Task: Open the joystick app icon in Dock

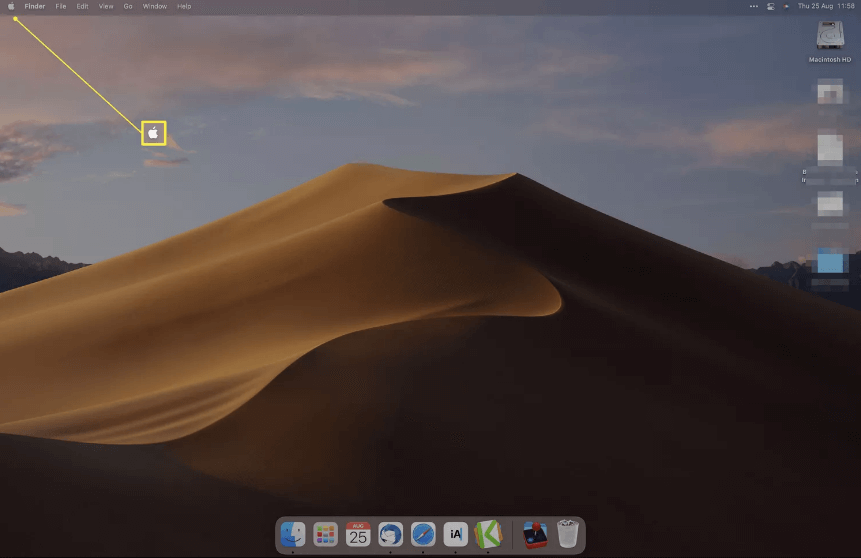Action: click(534, 534)
